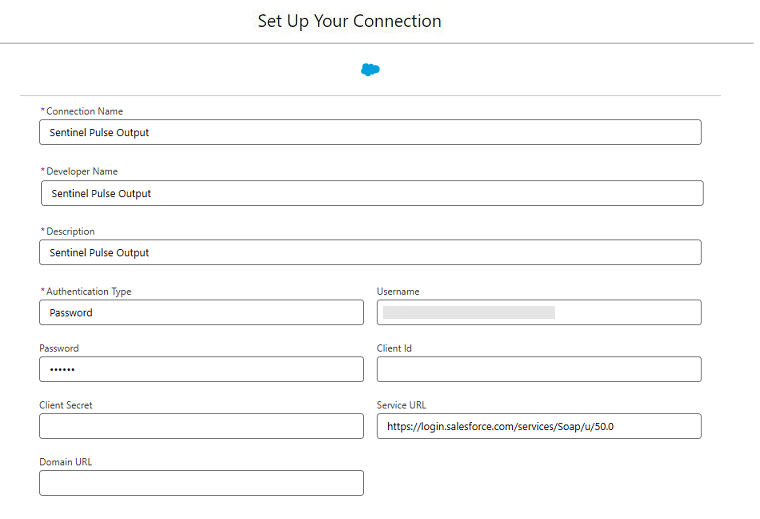Click the Username input field
Screen dimensions: 760x519
(x=539, y=312)
